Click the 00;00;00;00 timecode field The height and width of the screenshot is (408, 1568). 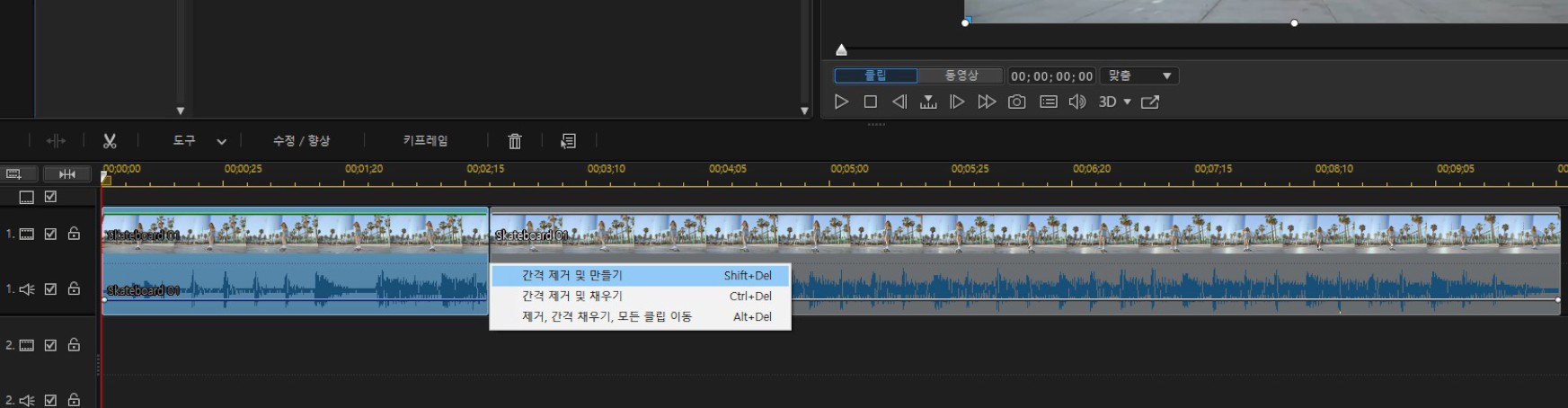[x=1051, y=76]
